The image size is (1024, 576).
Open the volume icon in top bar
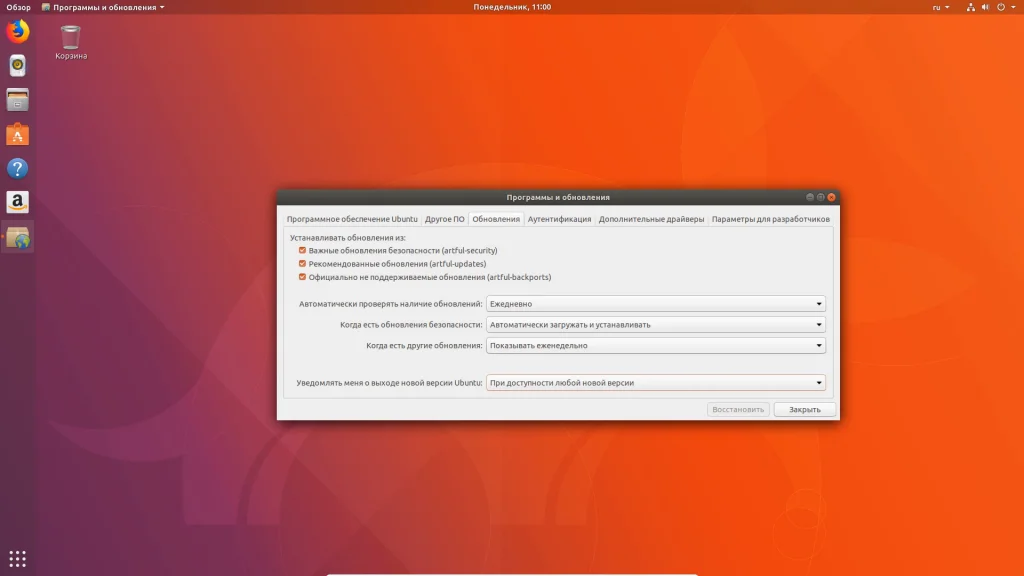[x=984, y=7]
